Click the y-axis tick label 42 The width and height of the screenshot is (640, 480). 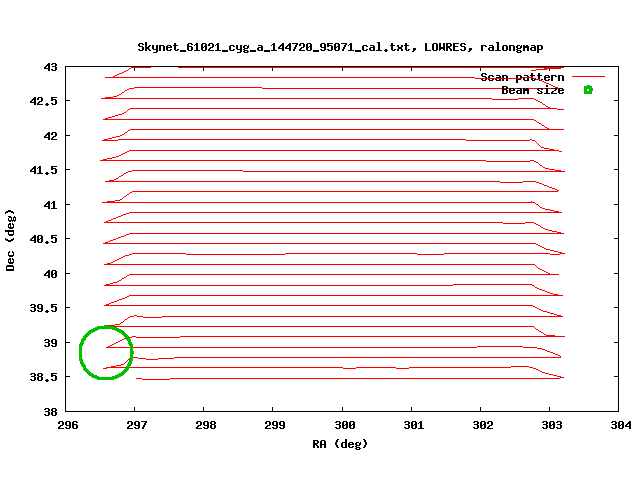pyautogui.click(x=51, y=136)
